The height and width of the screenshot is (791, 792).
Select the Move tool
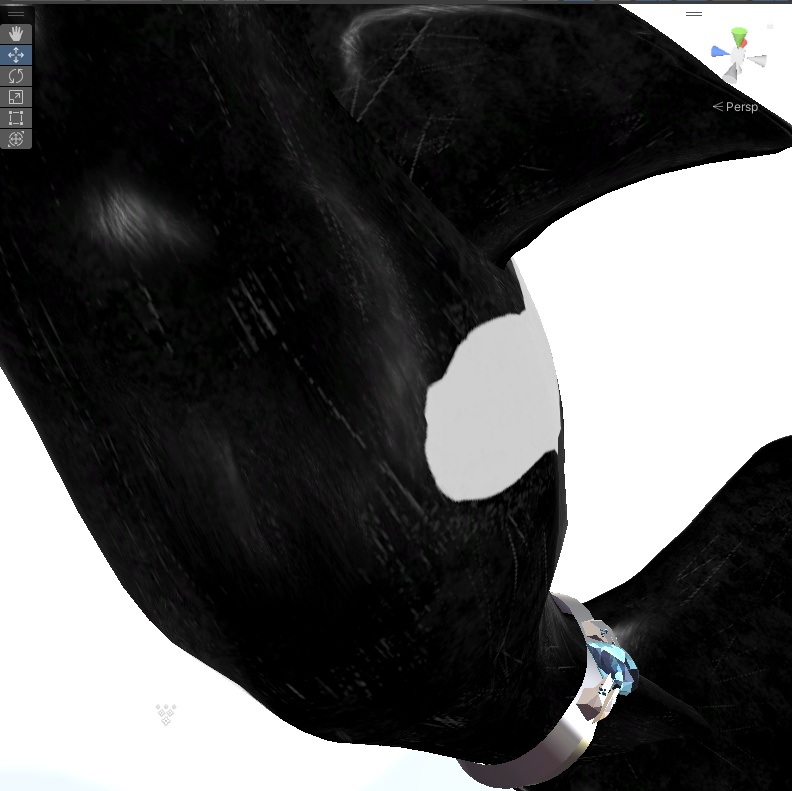click(x=16, y=55)
